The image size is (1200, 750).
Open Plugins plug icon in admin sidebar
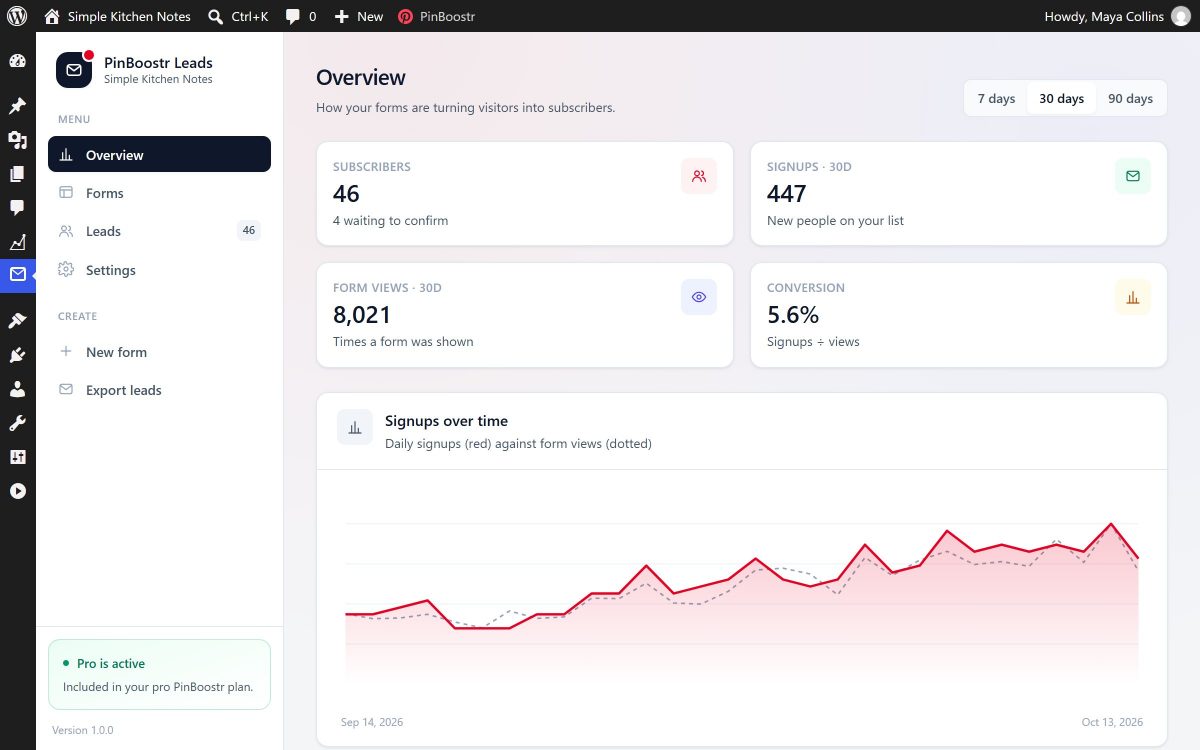coord(17,355)
